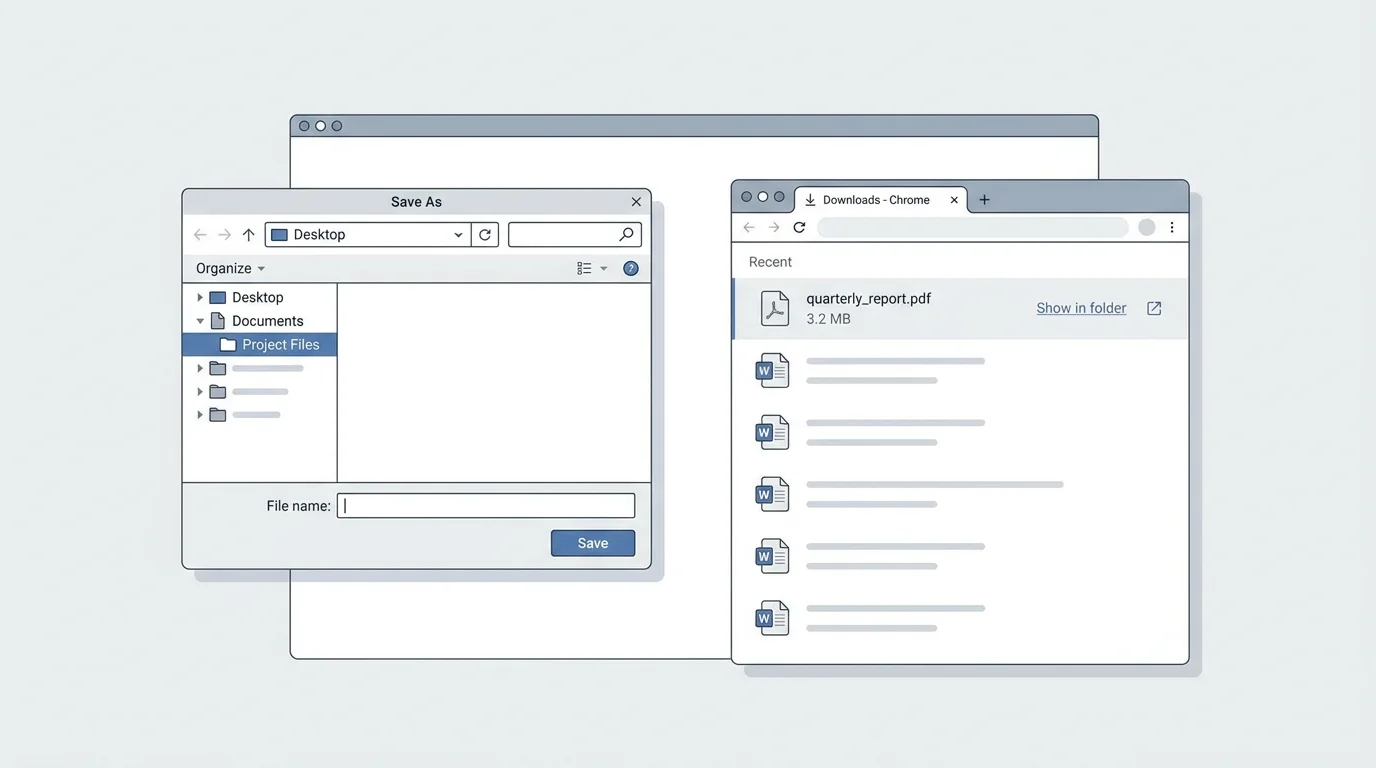Expand the Desktop tree node
This screenshot has height=768, width=1376.
[x=200, y=297]
